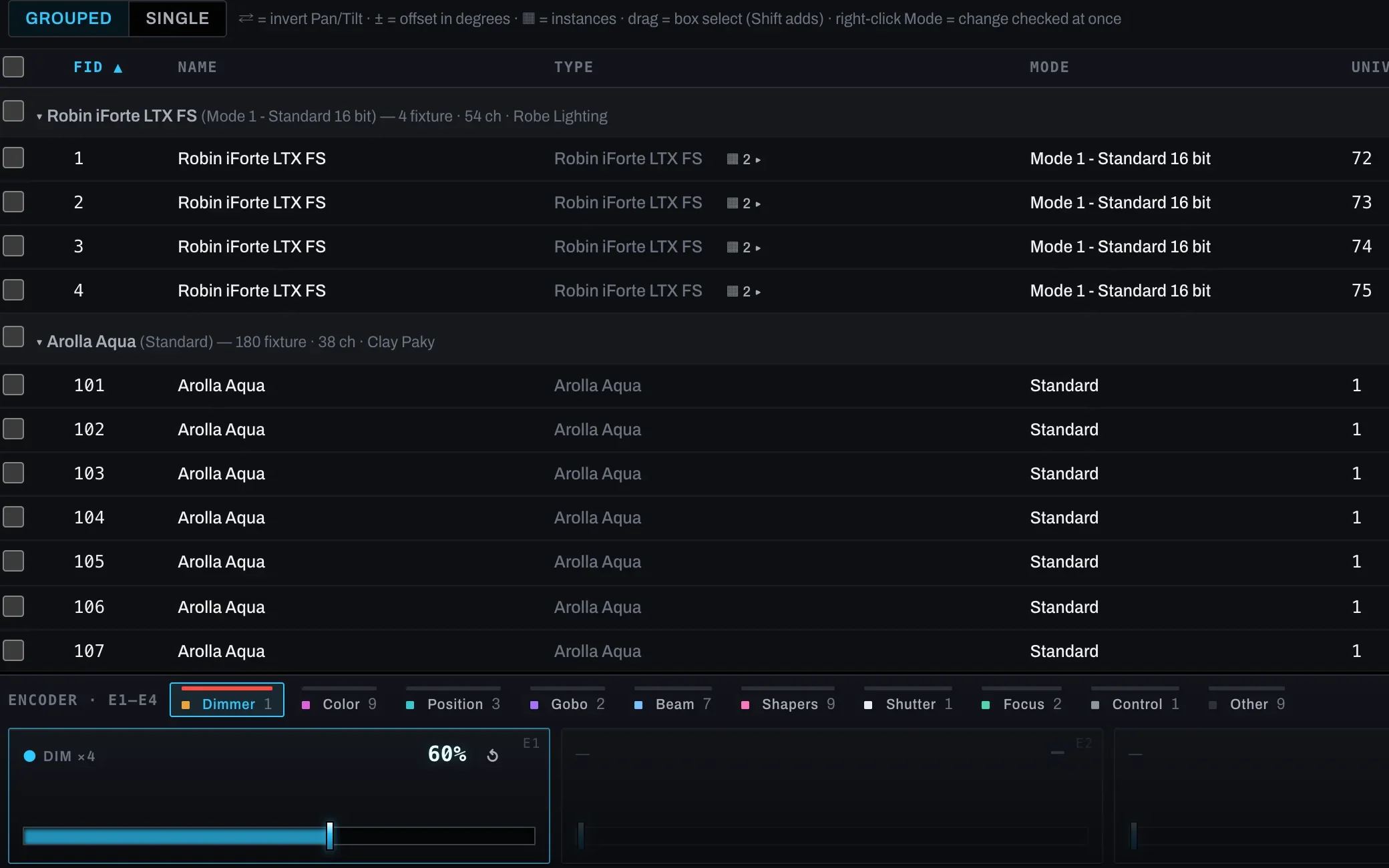Select checkbox for fixture 3

[x=13, y=246]
